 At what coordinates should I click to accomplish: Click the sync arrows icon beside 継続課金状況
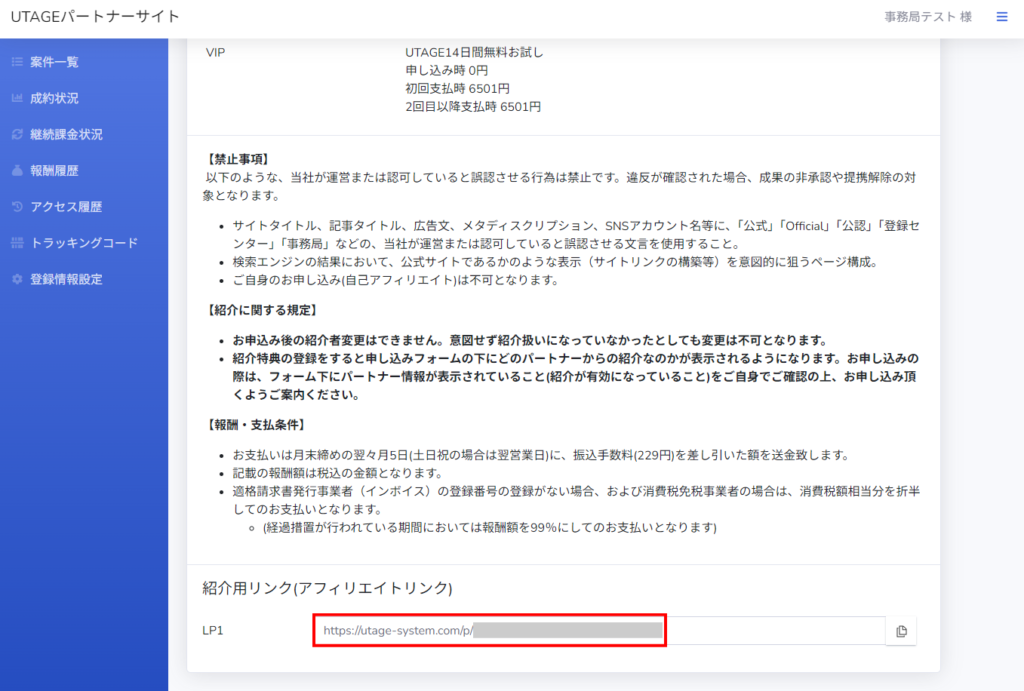click(16, 134)
